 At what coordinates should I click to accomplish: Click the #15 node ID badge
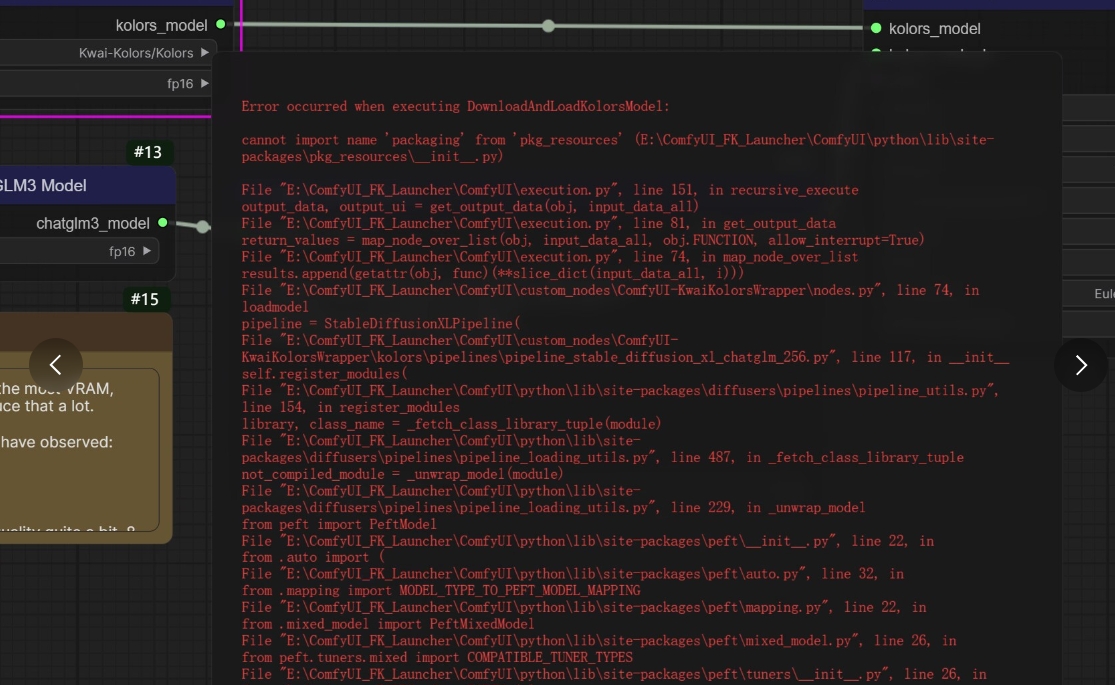pos(145,299)
